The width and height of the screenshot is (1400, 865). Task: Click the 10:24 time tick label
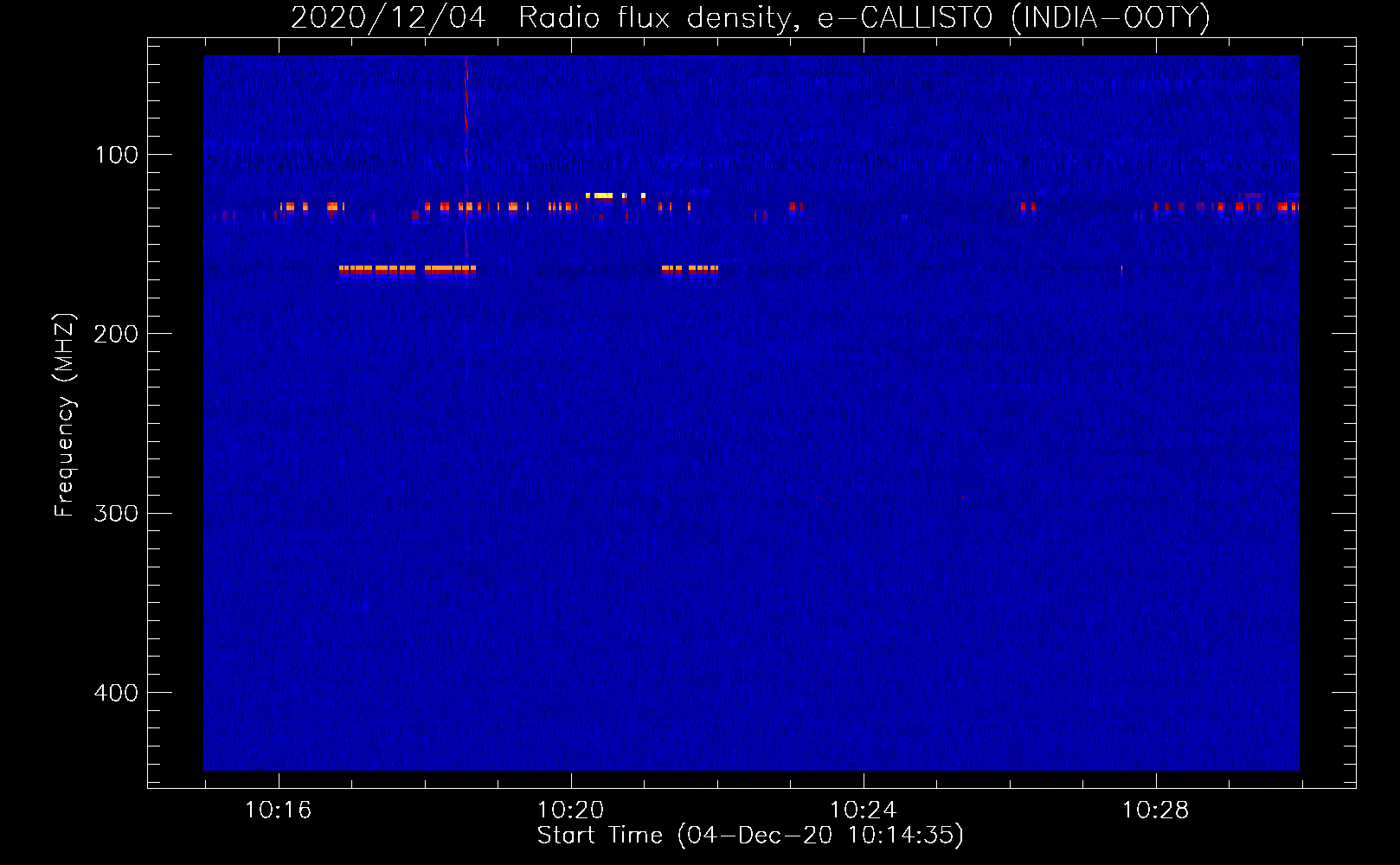click(863, 810)
